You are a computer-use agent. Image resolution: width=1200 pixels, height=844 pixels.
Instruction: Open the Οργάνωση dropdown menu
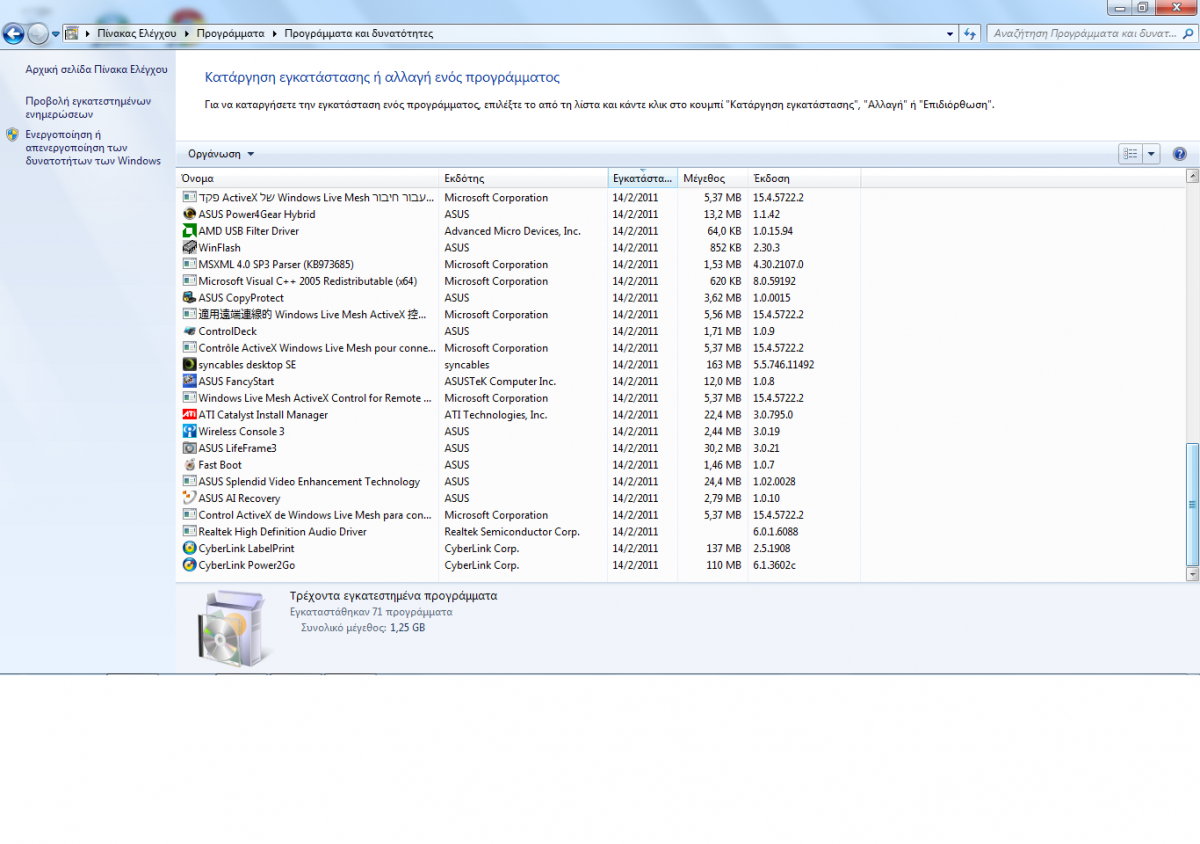click(x=221, y=154)
